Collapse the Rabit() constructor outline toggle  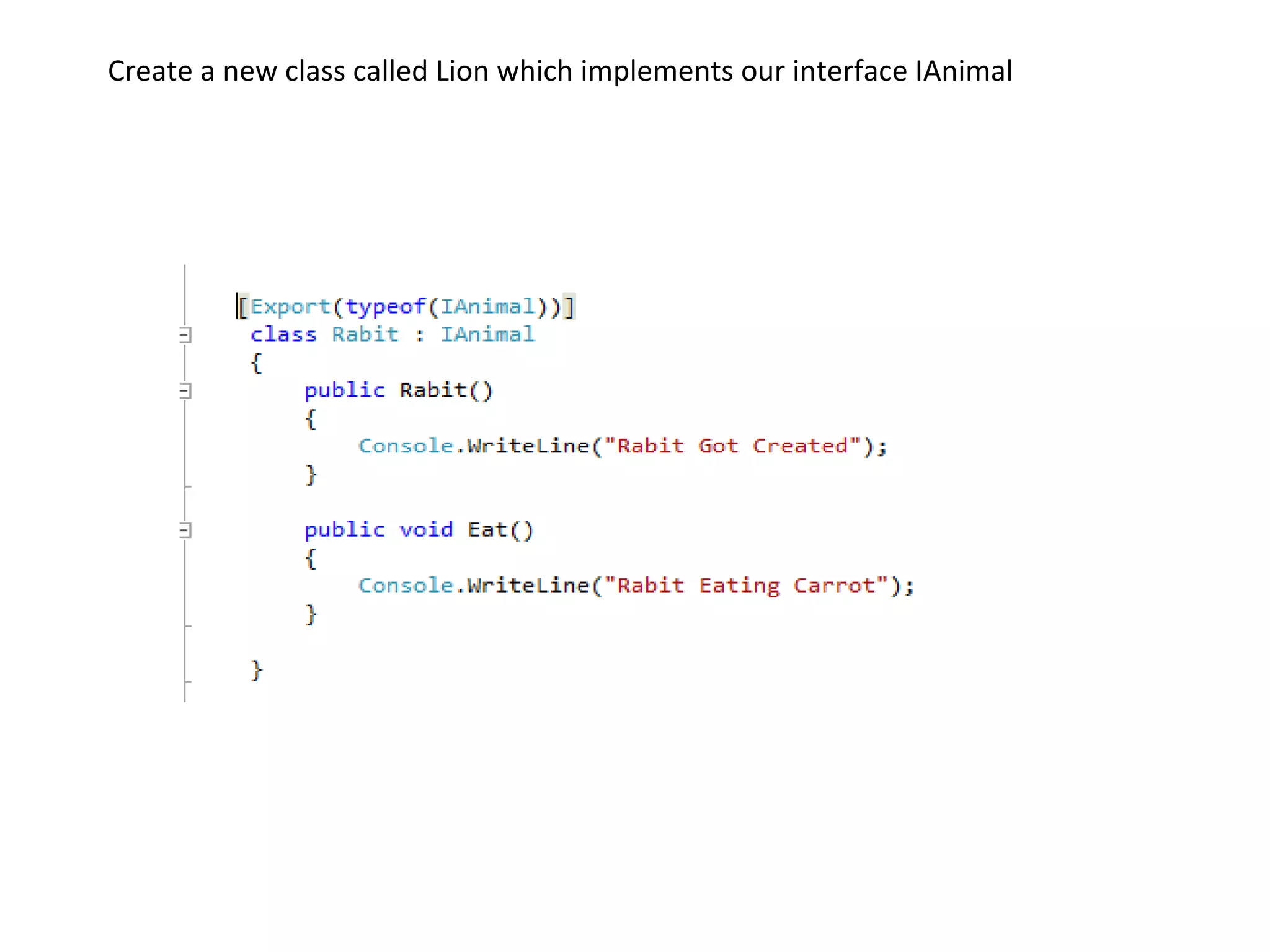[184, 391]
